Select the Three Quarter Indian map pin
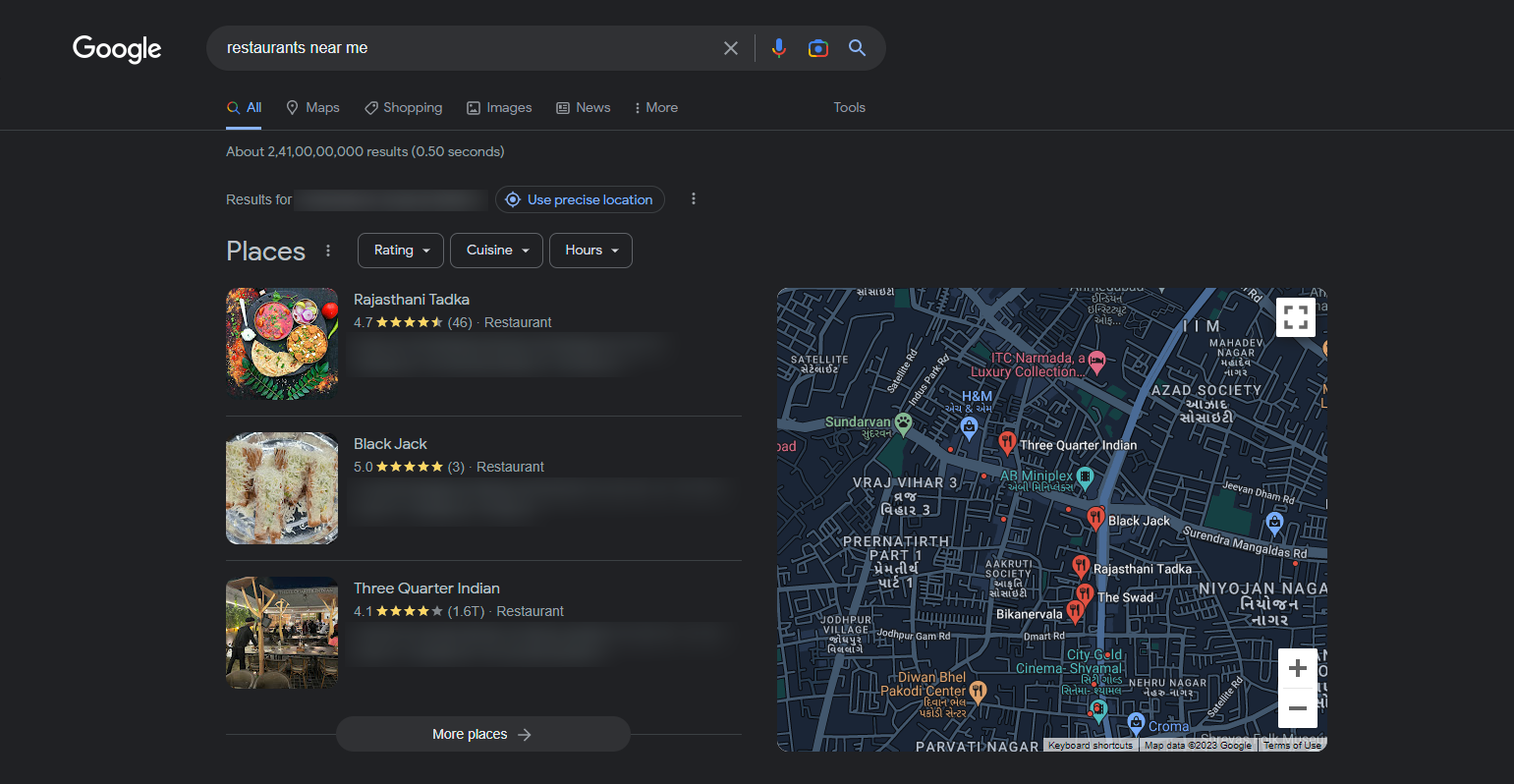 (x=1007, y=443)
